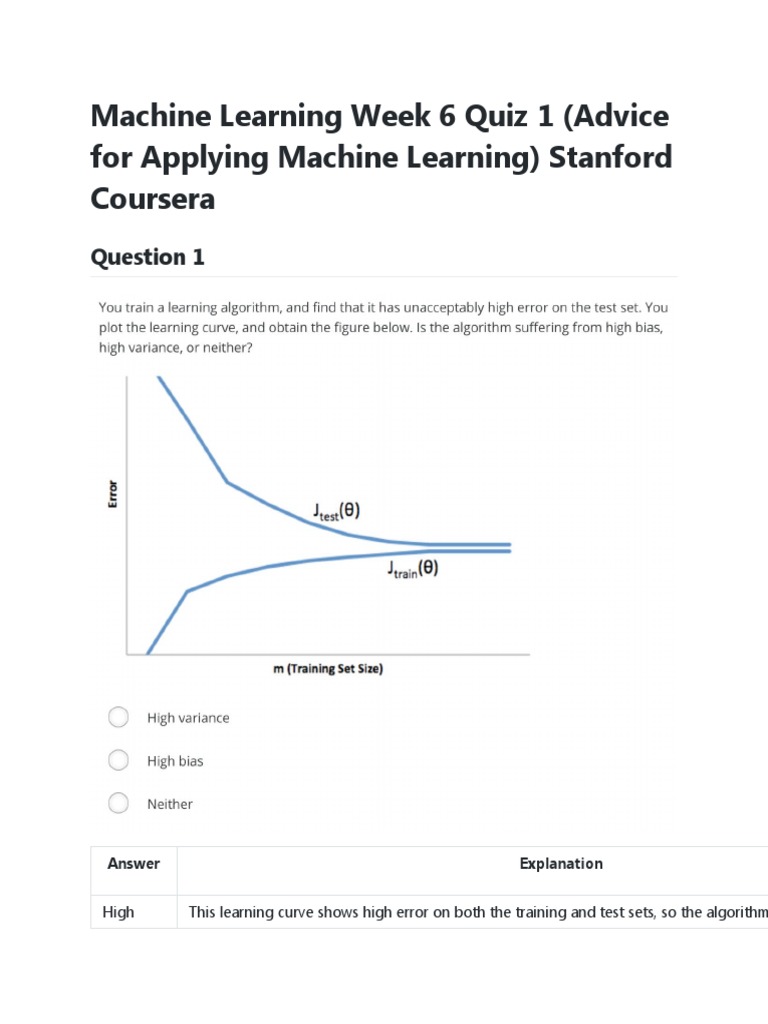Click the "High bias" answer label text
The image size is (768, 1024).
175,761
